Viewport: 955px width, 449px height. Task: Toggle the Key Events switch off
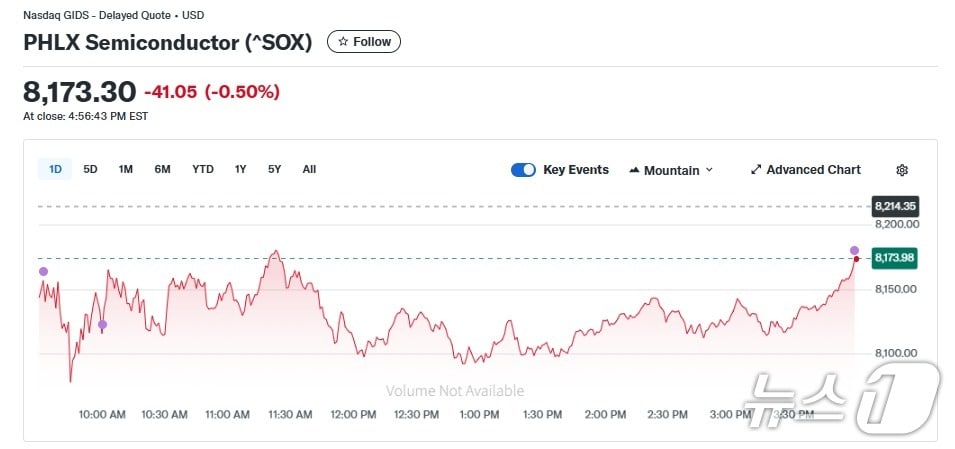click(523, 170)
